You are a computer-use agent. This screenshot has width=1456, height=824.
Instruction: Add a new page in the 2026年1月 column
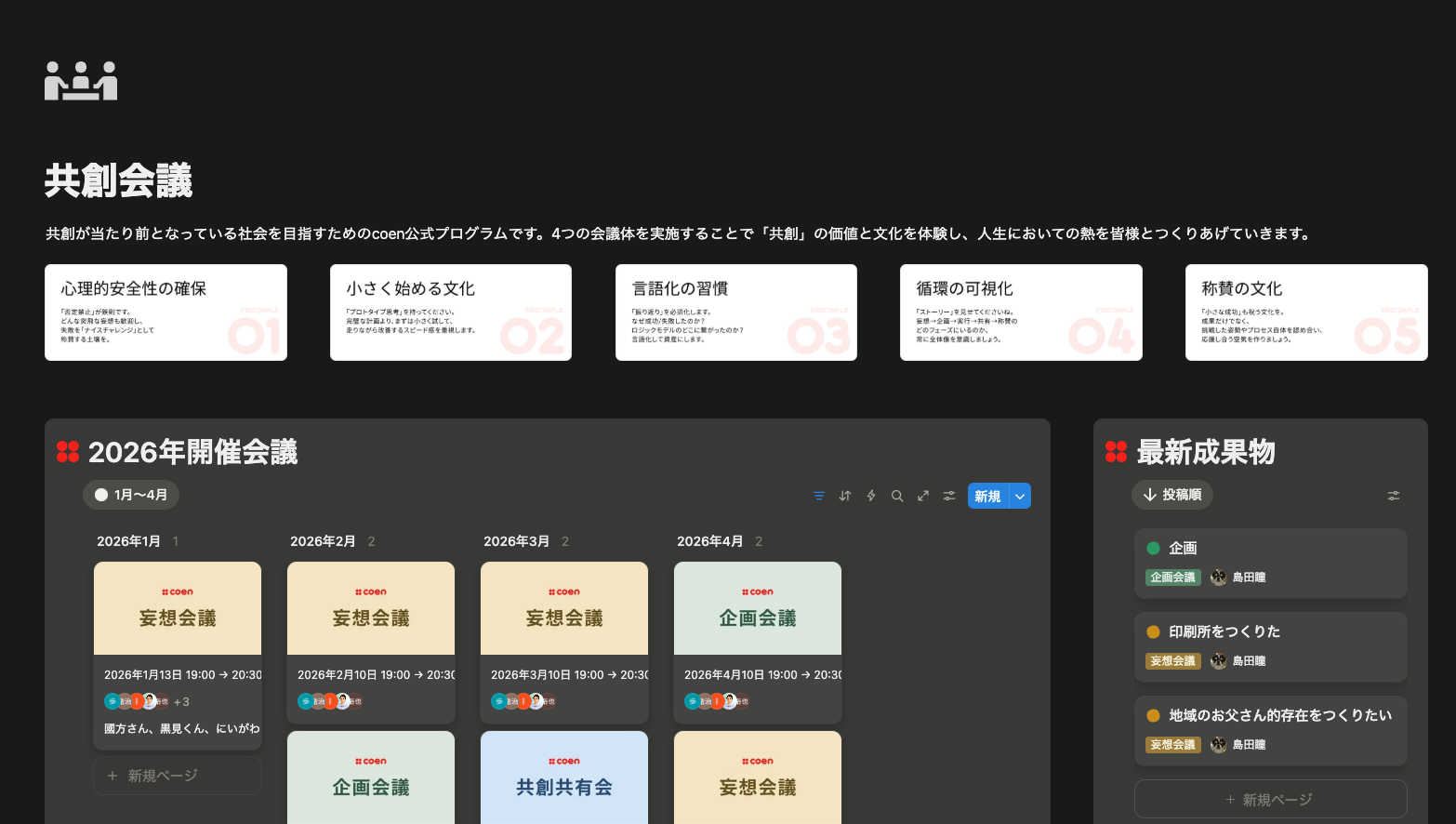tap(178, 776)
